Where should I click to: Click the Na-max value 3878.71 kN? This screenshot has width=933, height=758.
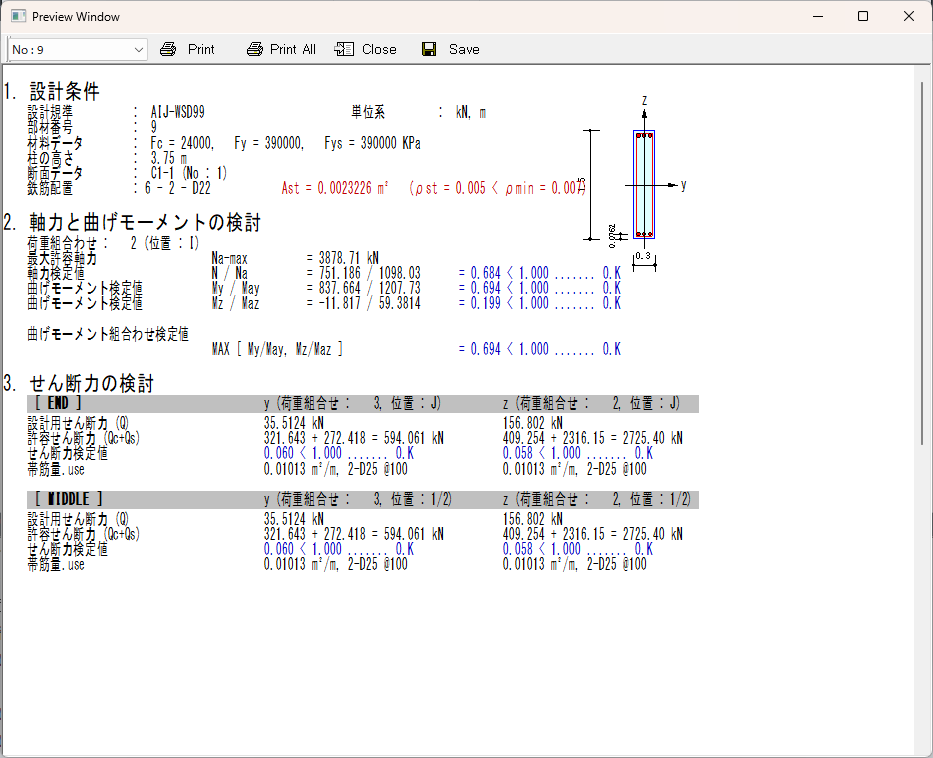click(x=349, y=258)
